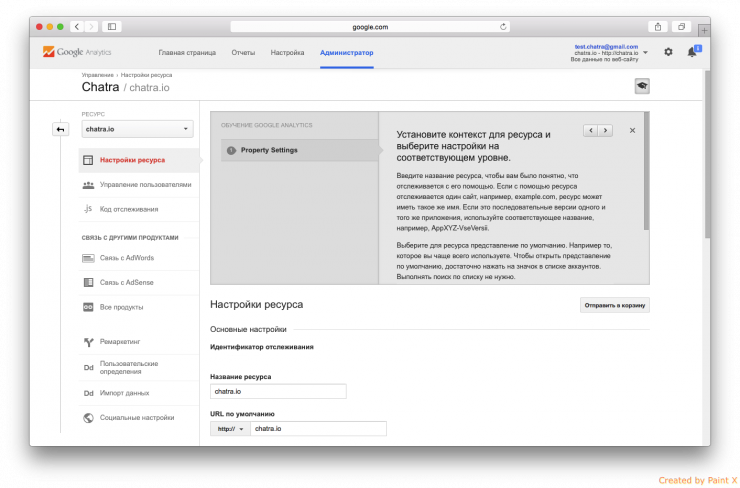Viewport: 740px width, 488px height.
Task: Open Связь с AdWords link
Action: [x=127, y=258]
